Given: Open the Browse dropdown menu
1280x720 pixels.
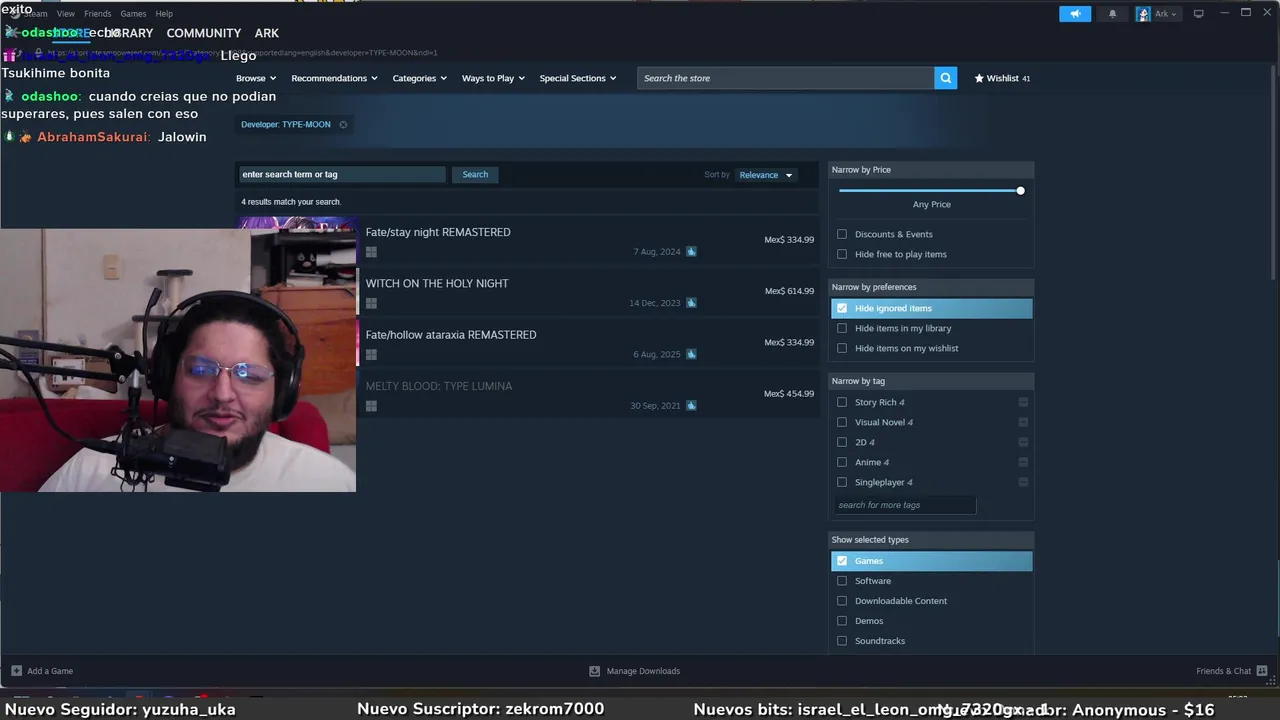Looking at the screenshot, I should click(x=256, y=78).
